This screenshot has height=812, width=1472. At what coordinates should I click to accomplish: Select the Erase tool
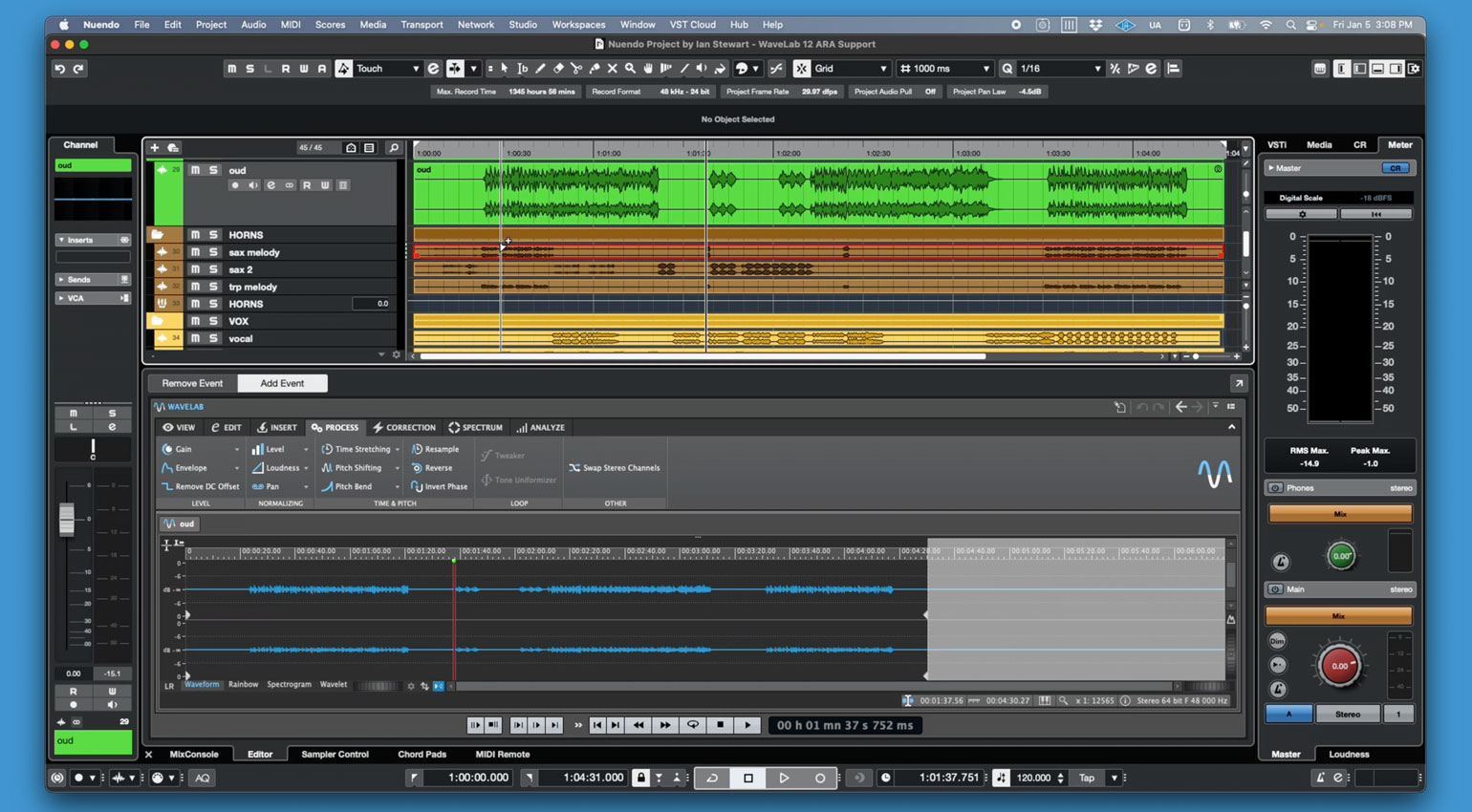pyautogui.click(x=558, y=69)
